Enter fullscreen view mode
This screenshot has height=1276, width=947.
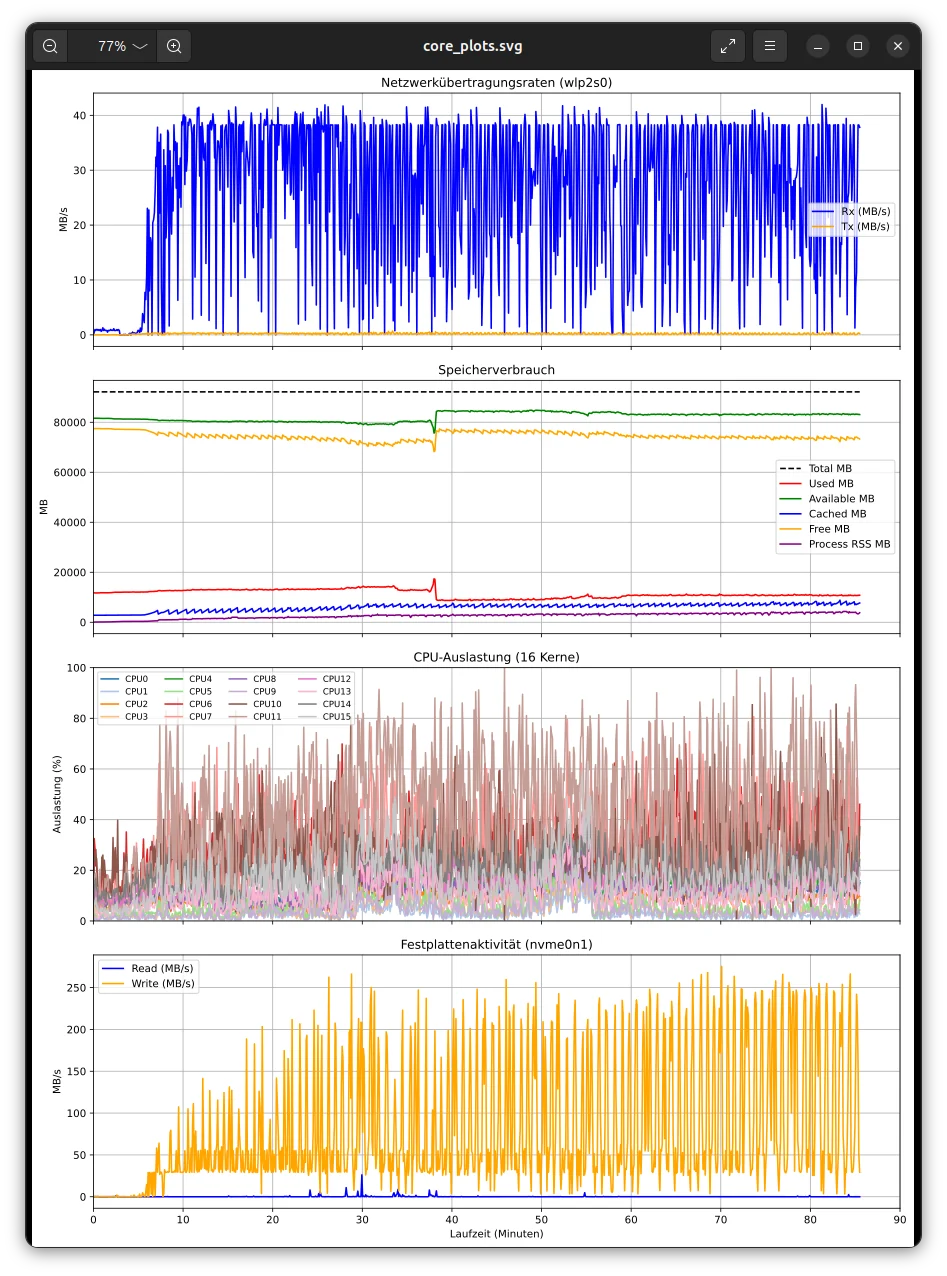tap(728, 46)
